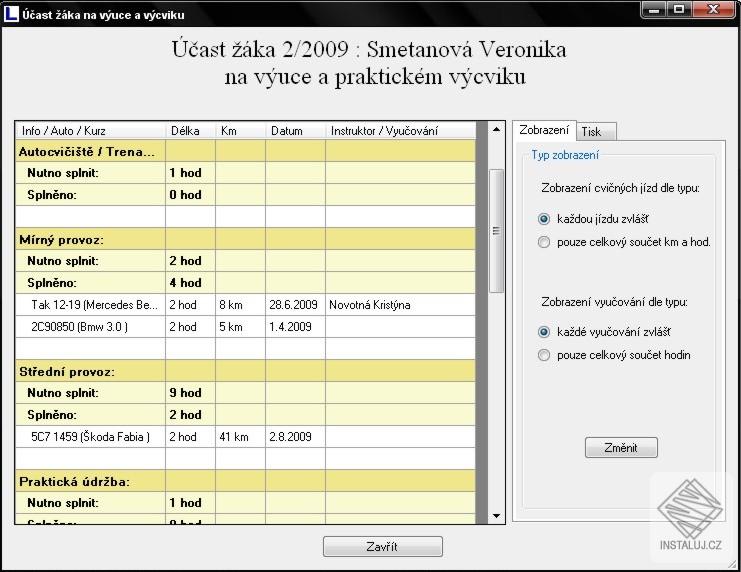This screenshot has width=741, height=572.
Task: Close the window with X button
Action: [714, 9]
